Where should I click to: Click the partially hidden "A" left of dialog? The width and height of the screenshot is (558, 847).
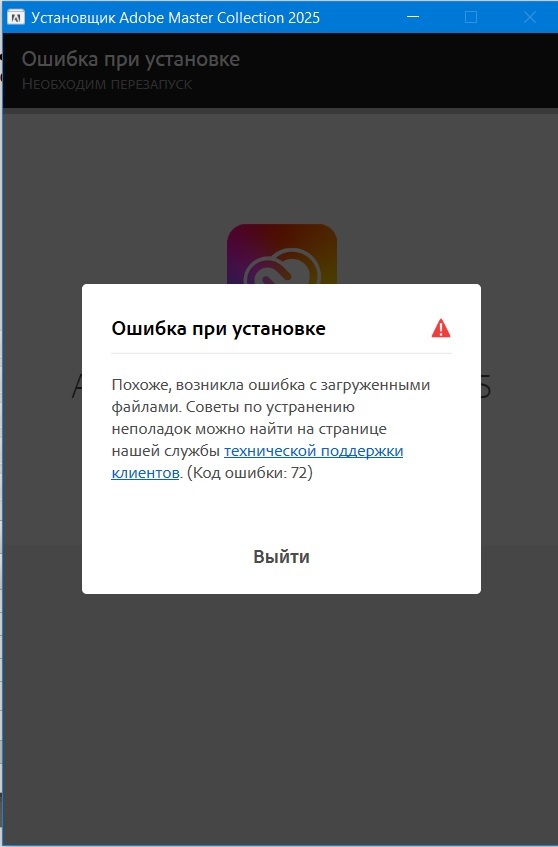pos(77,386)
